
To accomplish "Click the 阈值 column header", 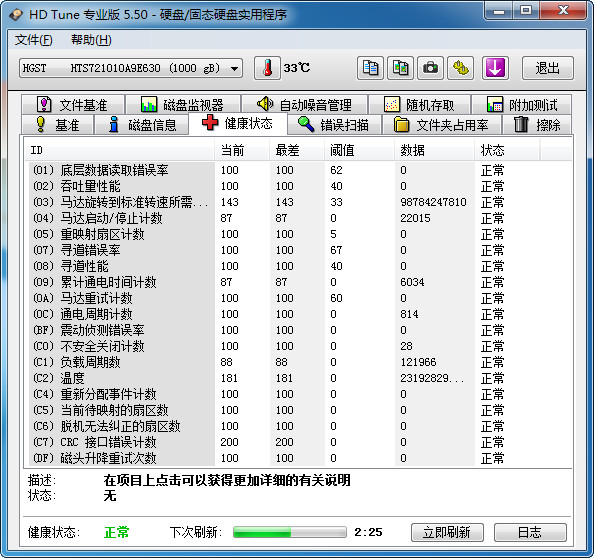I will click(359, 150).
